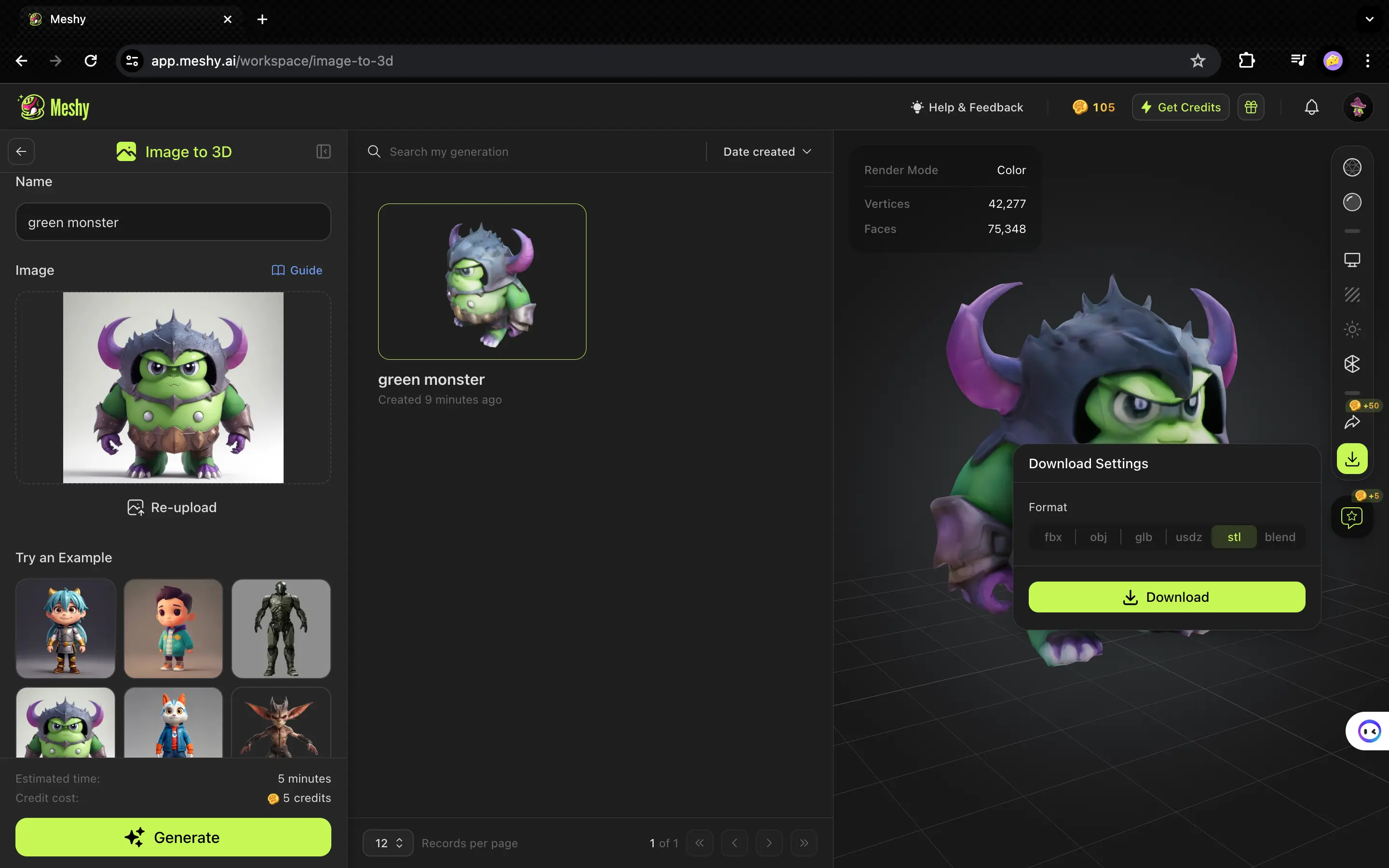Open Help & Feedback
This screenshot has height=868, width=1389.
point(967,107)
